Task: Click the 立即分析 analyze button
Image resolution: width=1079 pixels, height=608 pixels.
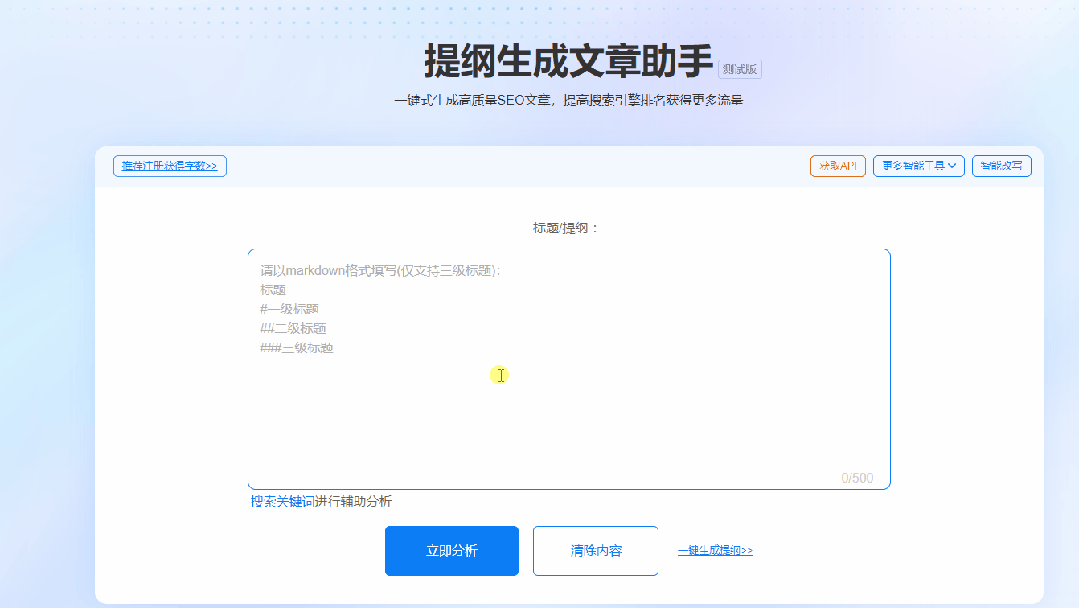Action: [451, 550]
